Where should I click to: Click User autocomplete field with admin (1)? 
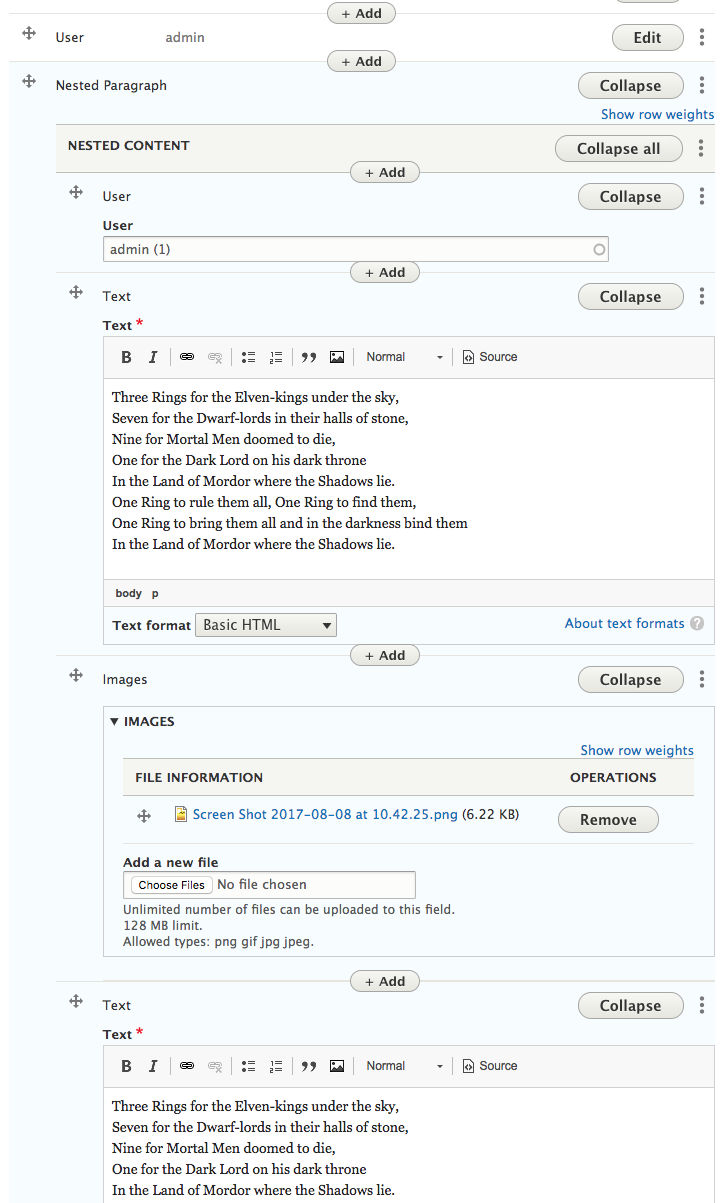click(356, 249)
